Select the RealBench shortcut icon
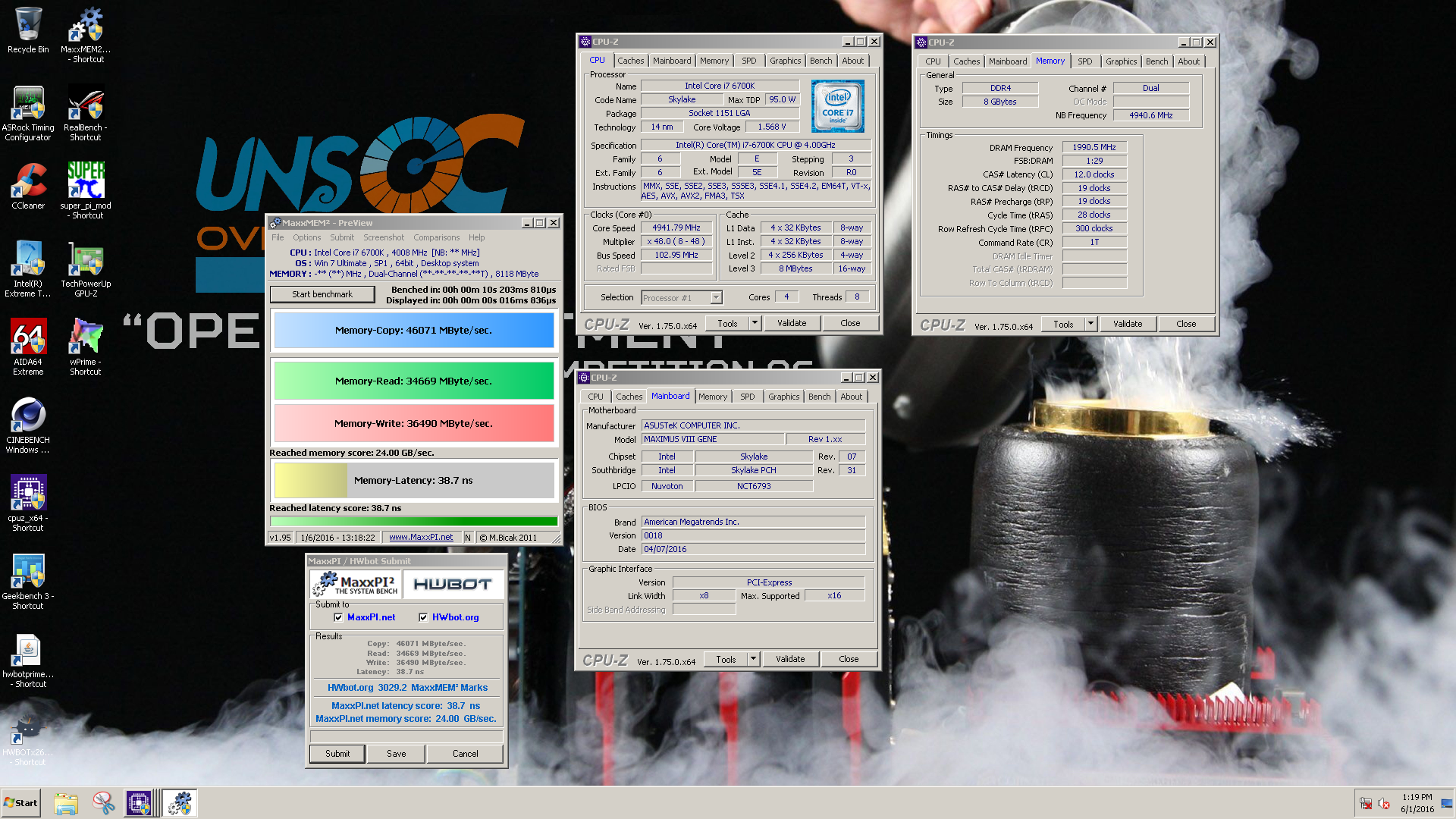This screenshot has width=1456, height=819. pyautogui.click(x=86, y=113)
